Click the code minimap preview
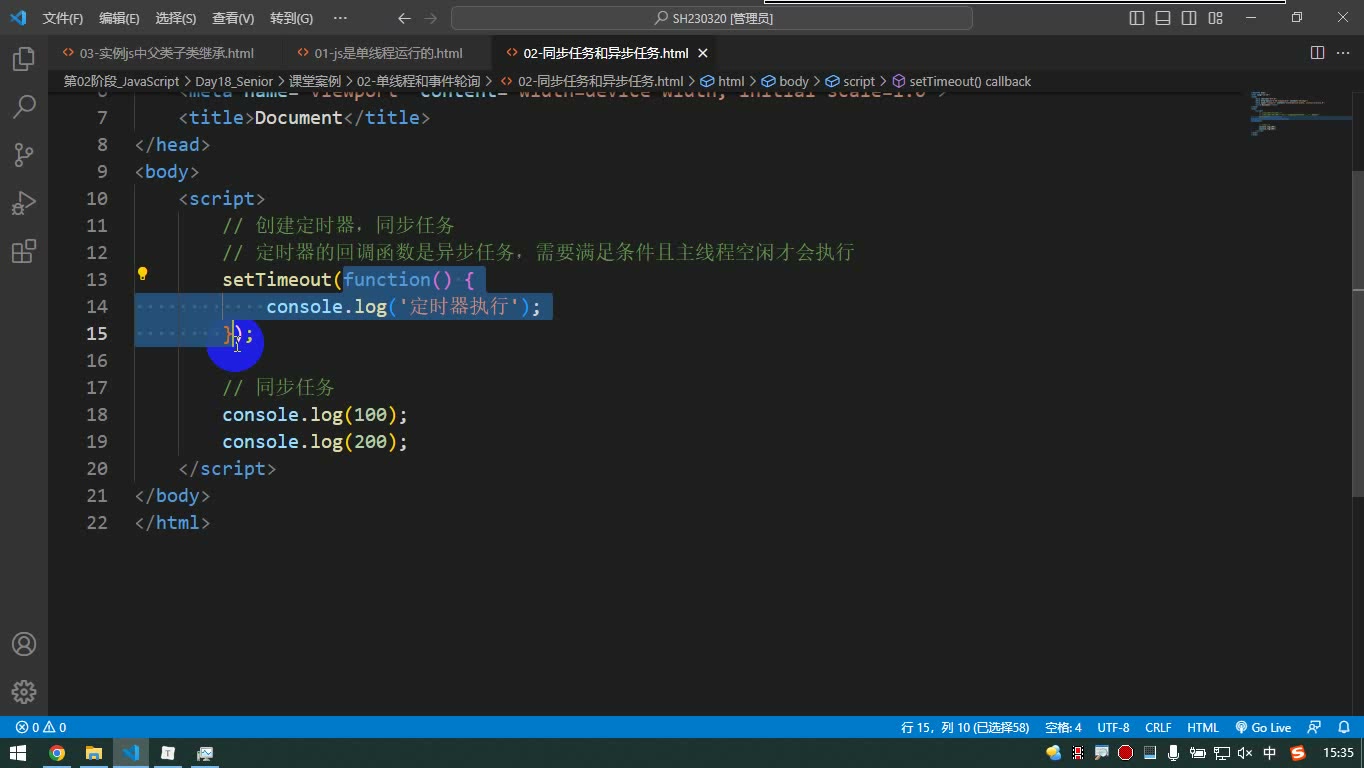This screenshot has height=768, width=1364. coord(1299,112)
